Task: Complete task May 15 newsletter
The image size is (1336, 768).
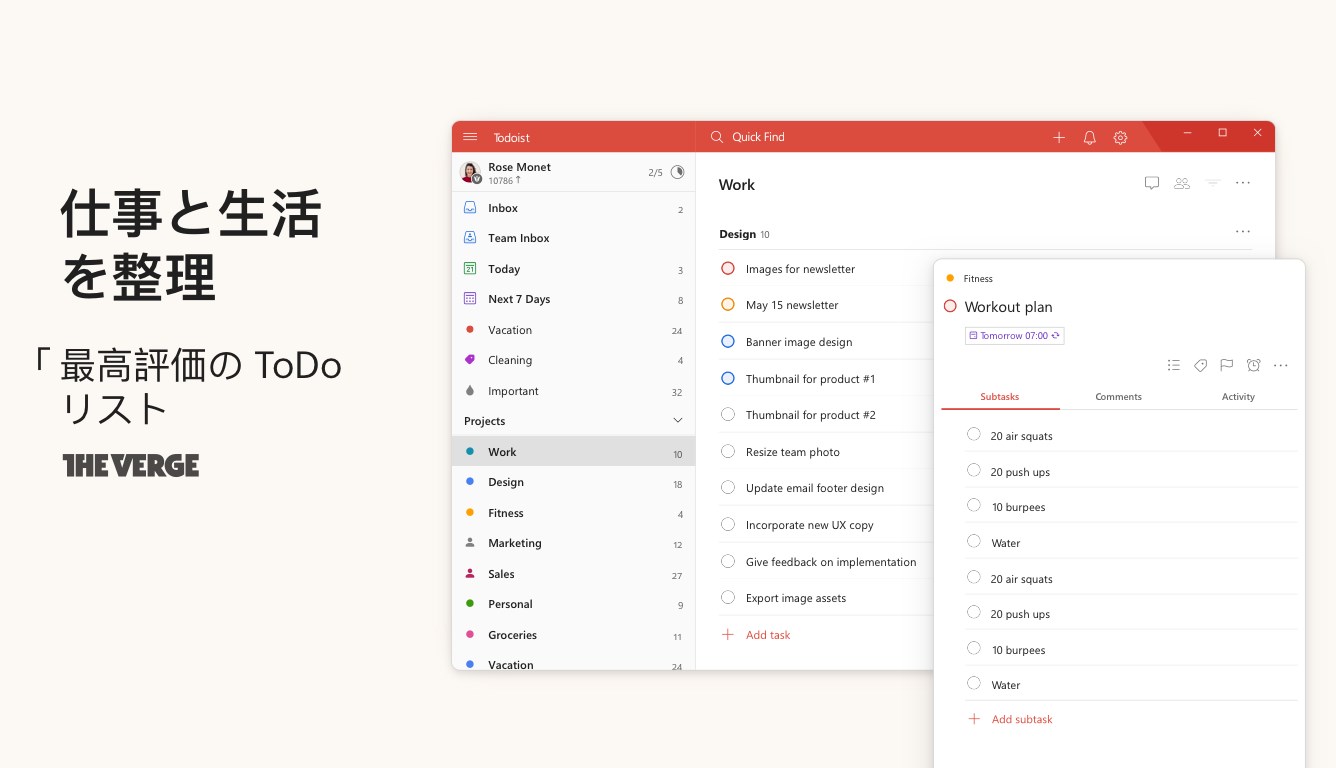Action: [728, 304]
